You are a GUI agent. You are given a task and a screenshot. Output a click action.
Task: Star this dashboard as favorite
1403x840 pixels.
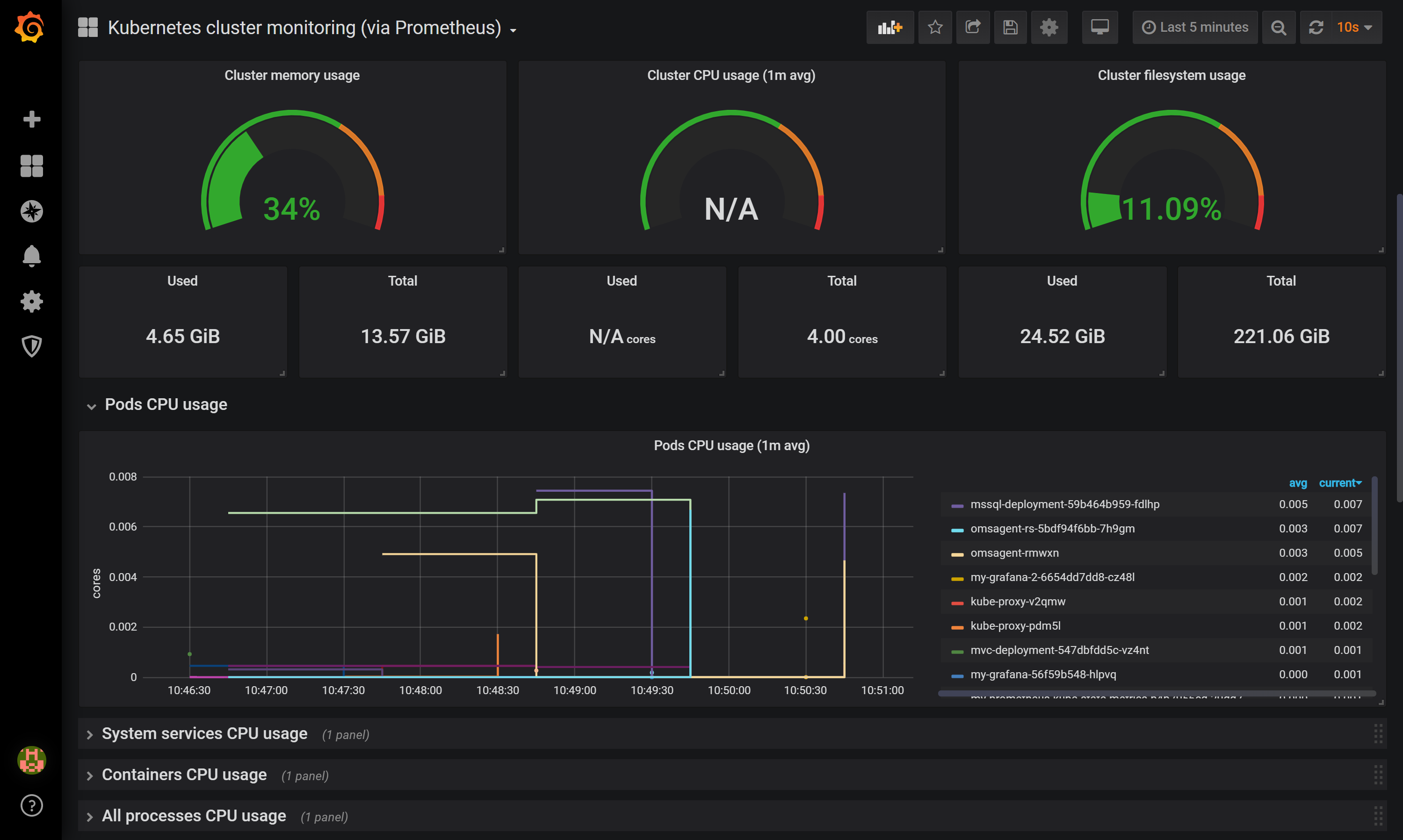[x=935, y=27]
